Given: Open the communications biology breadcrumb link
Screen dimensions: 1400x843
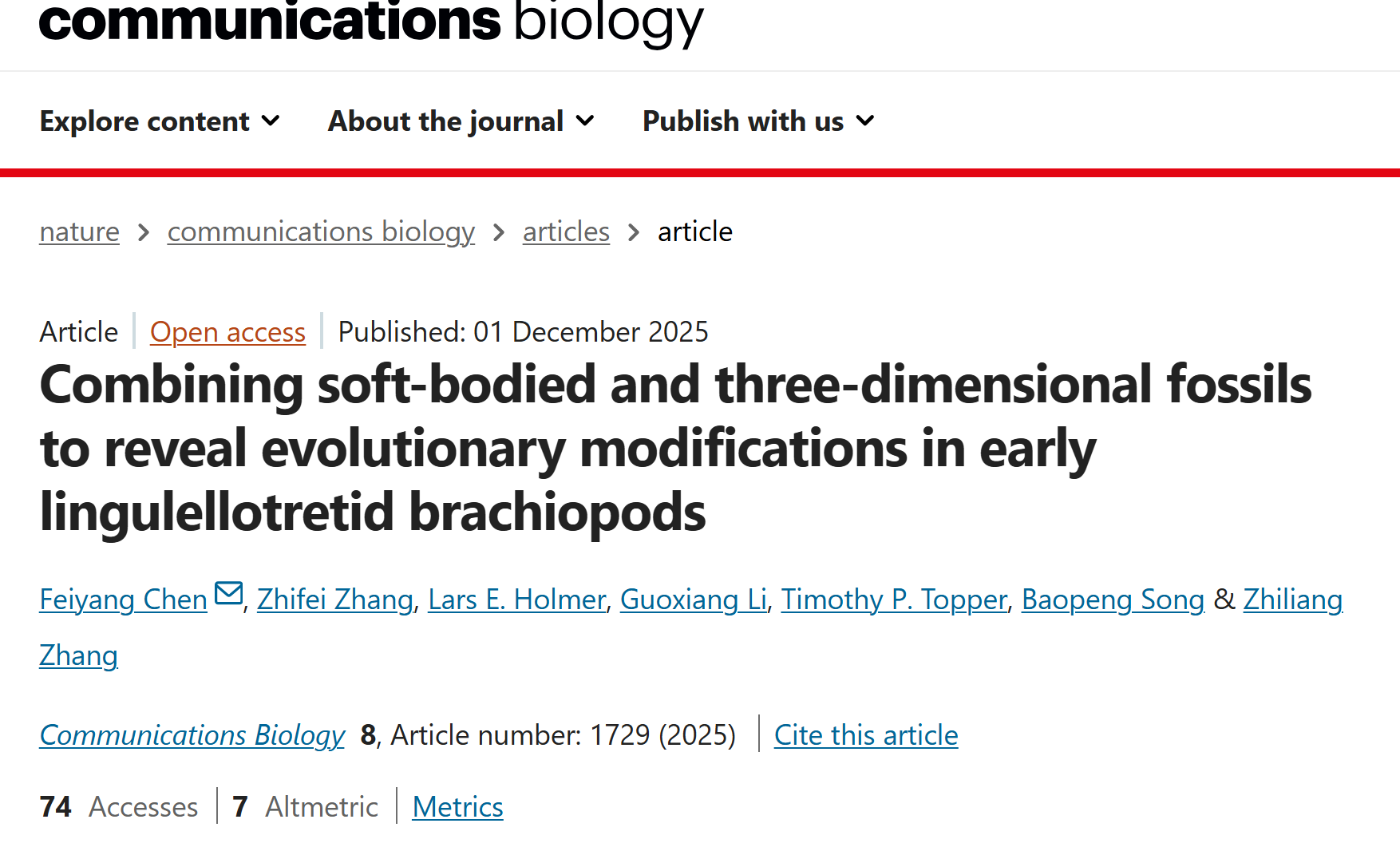Looking at the screenshot, I should click(x=321, y=232).
